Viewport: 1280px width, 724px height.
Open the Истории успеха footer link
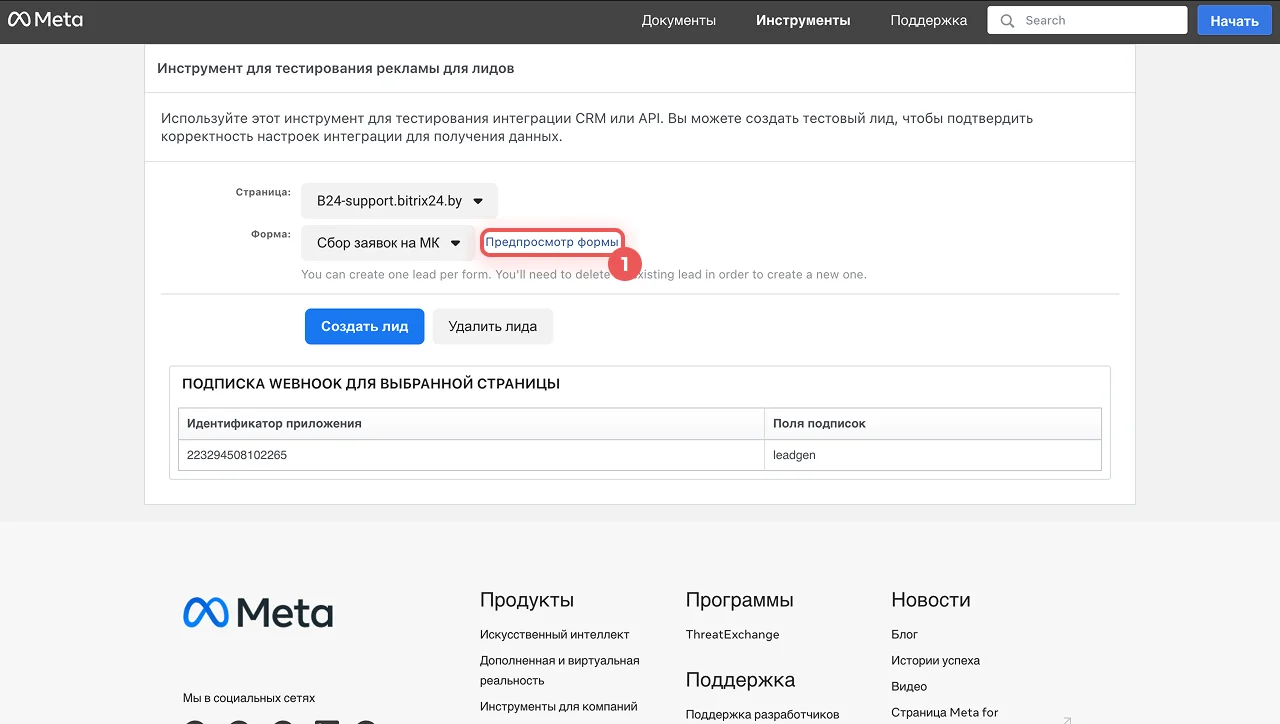coord(935,660)
